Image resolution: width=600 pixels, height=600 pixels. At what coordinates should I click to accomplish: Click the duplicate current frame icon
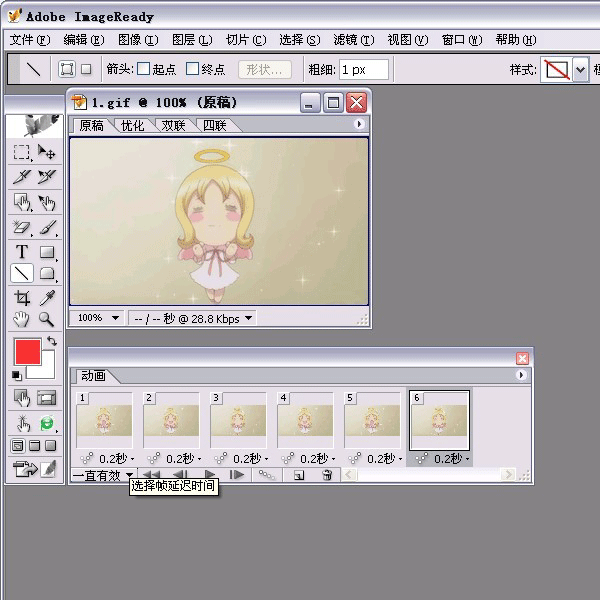pyautogui.click(x=298, y=475)
